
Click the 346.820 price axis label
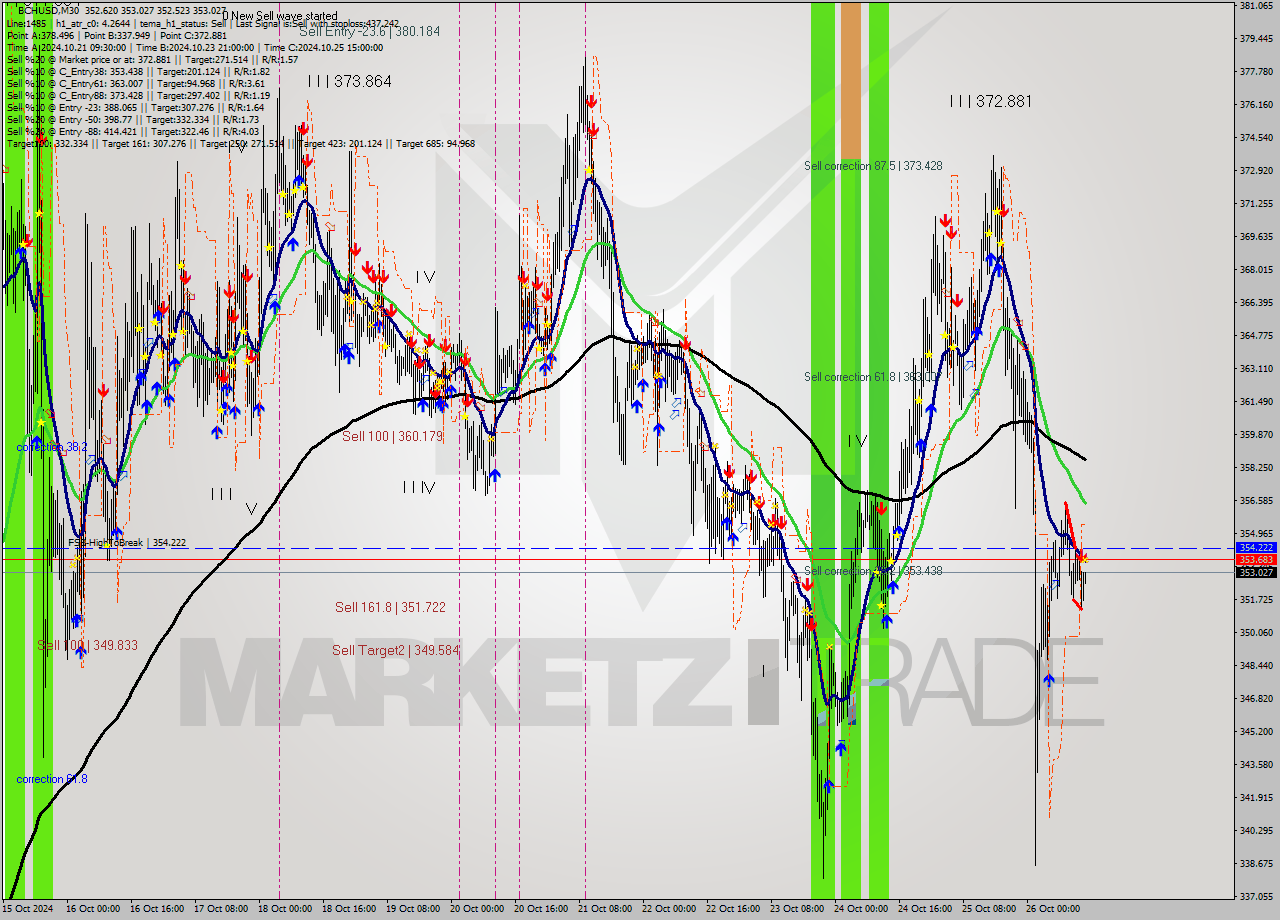click(1256, 698)
